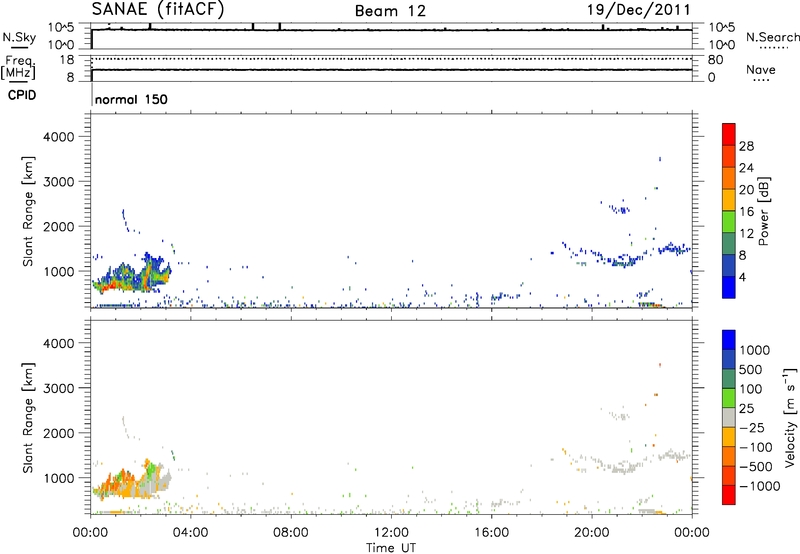Click the '1000' tick on Velocity colorbar
The height and width of the screenshot is (554, 800).
[x=755, y=350]
